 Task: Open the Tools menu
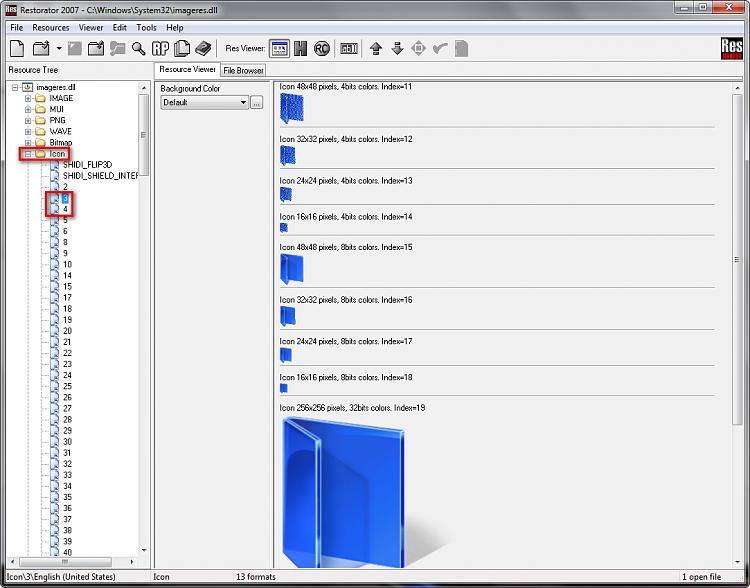(146, 27)
